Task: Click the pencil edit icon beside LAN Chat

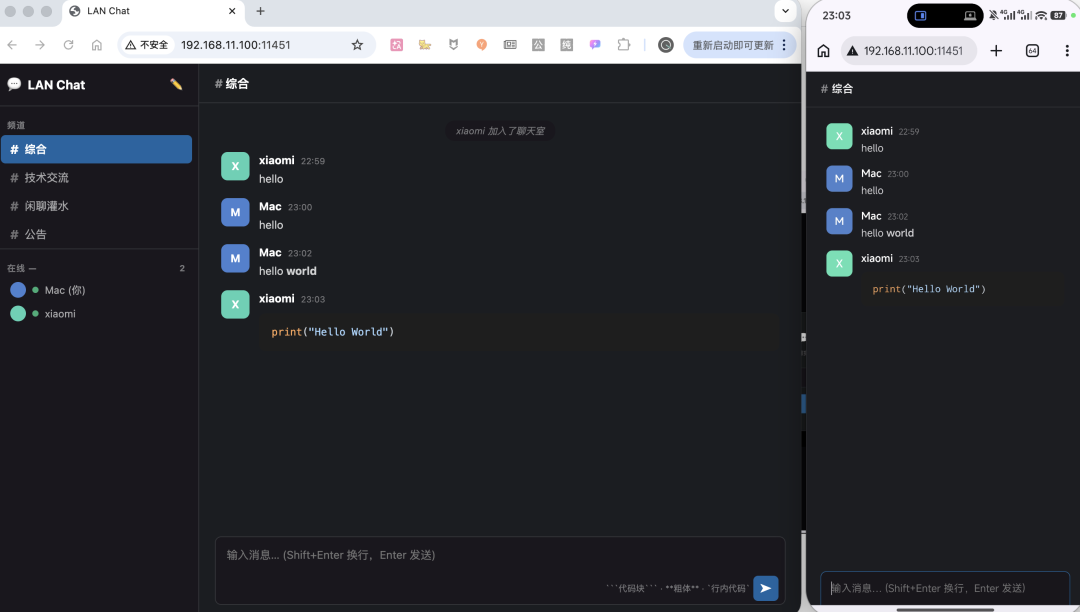Action: click(176, 85)
